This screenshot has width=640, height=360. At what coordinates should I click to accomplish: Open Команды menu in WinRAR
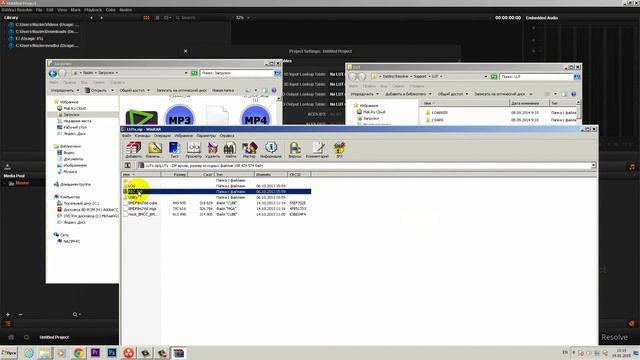click(x=142, y=136)
